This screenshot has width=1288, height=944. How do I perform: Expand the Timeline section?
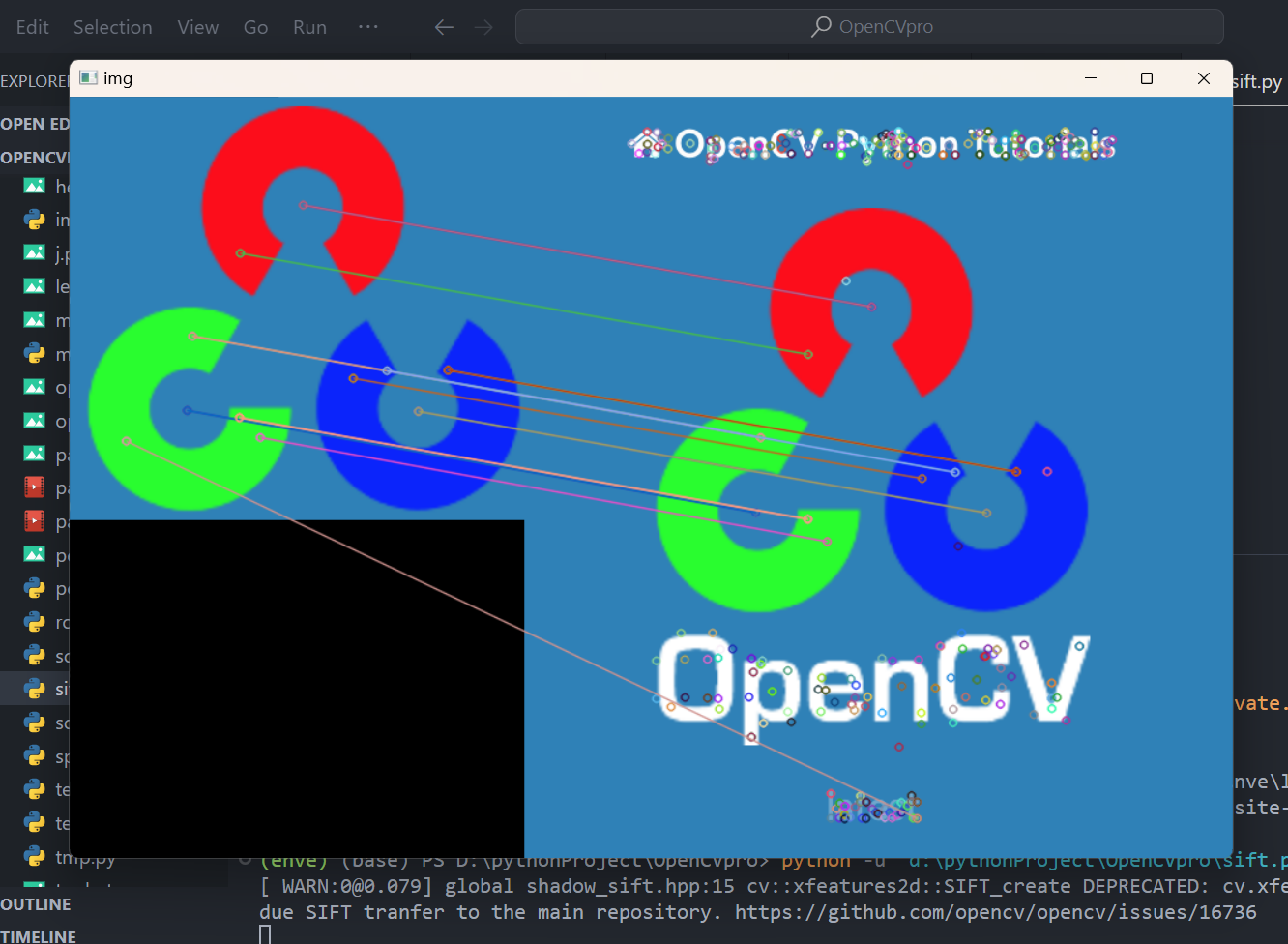point(38,936)
